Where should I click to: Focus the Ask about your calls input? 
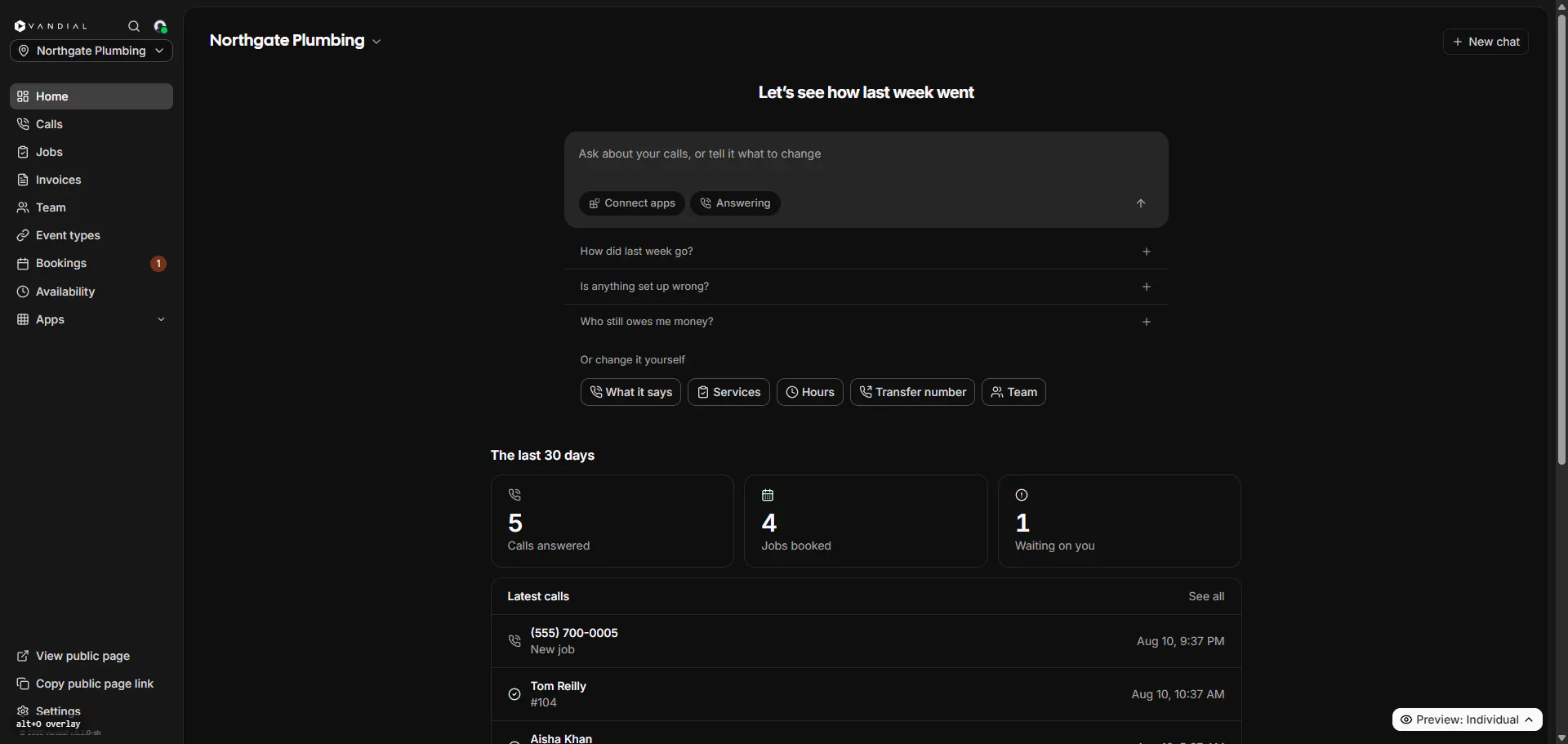(x=866, y=154)
